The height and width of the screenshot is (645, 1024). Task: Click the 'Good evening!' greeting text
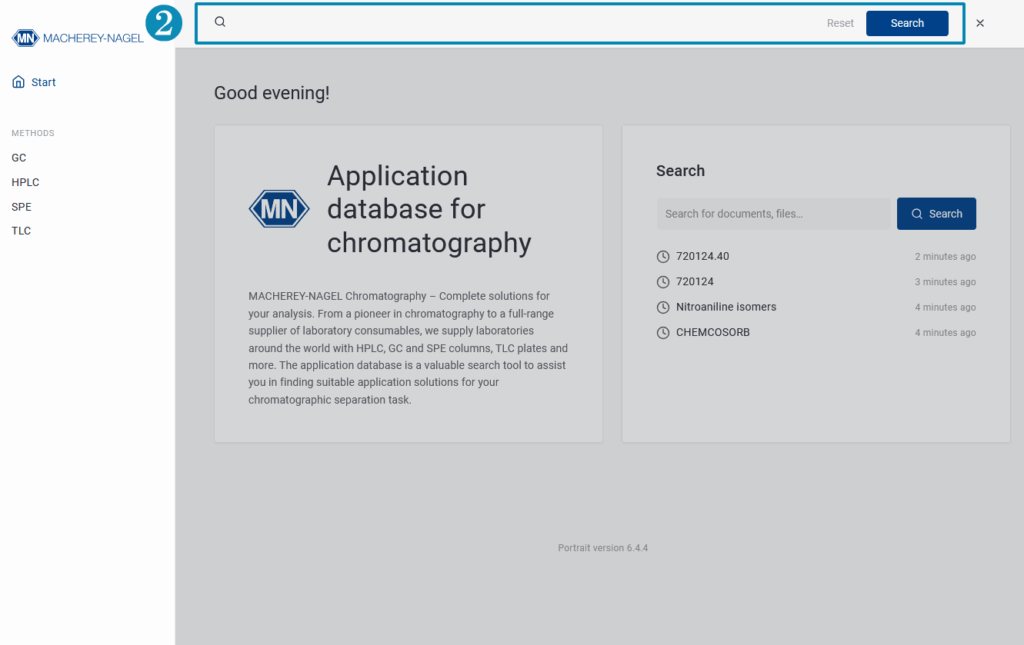click(x=272, y=93)
